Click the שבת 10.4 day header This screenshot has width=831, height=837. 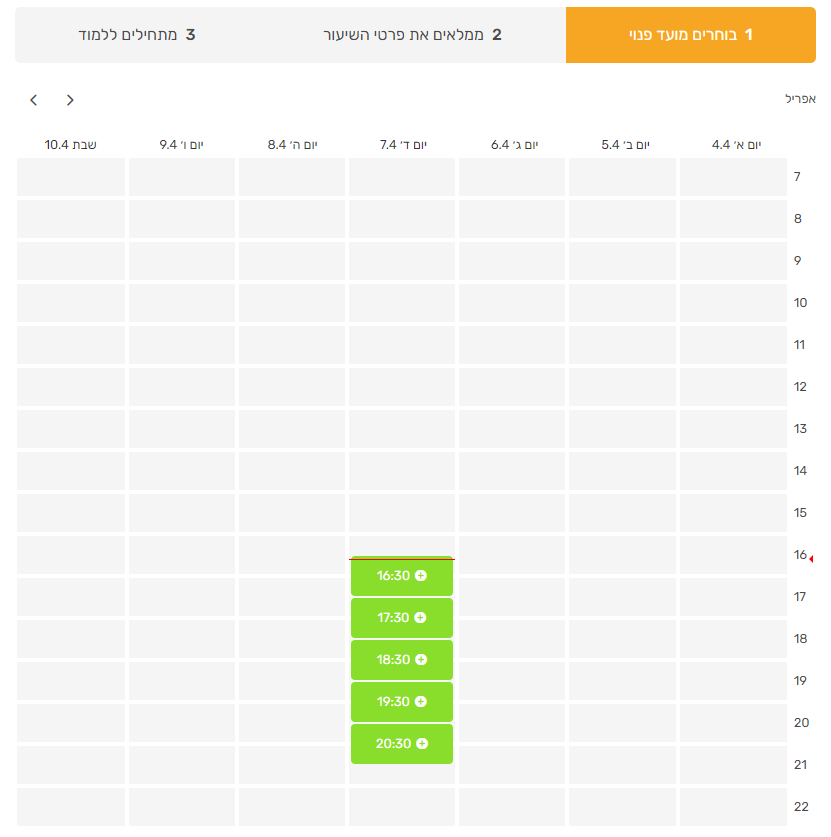point(71,145)
